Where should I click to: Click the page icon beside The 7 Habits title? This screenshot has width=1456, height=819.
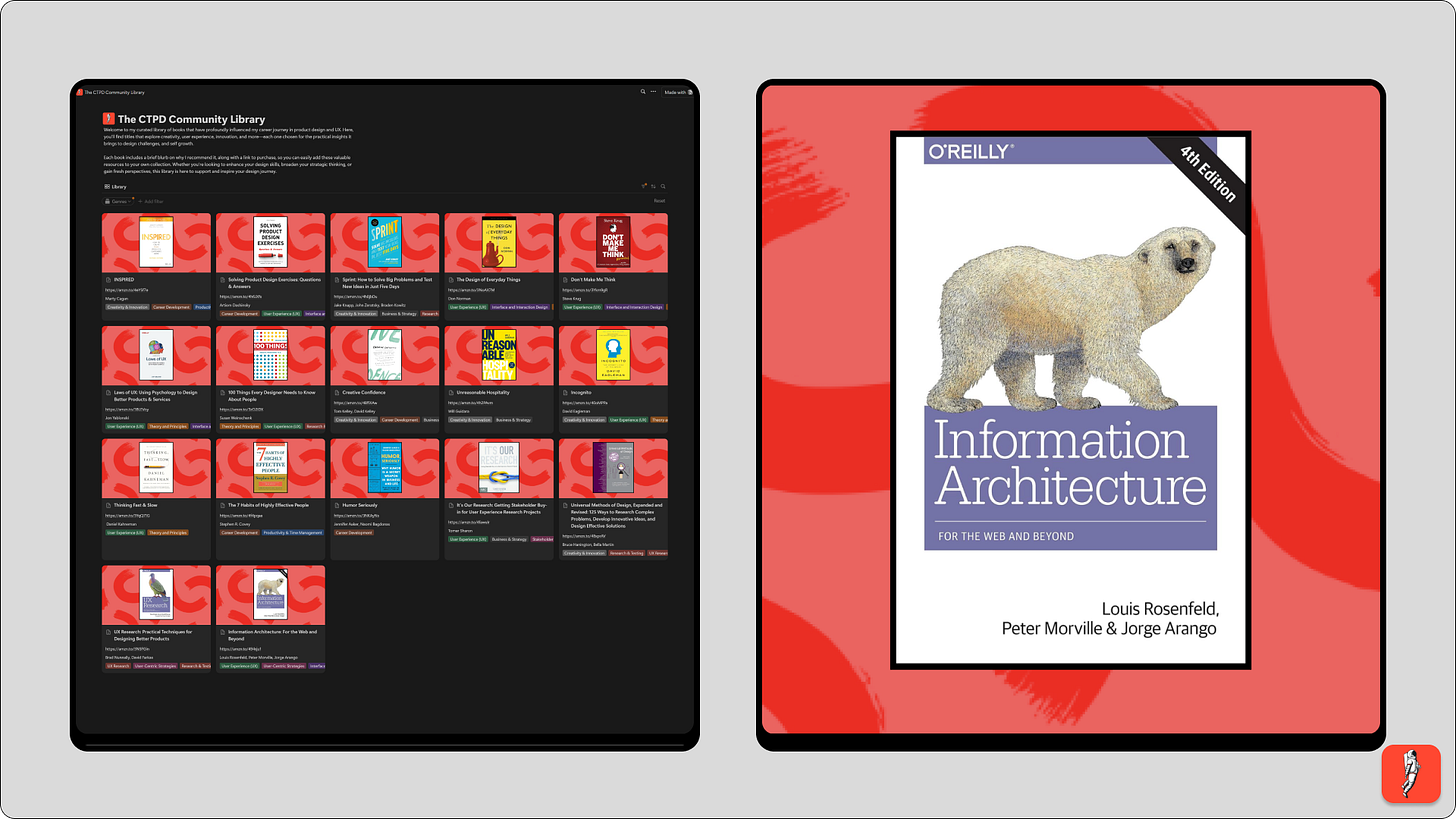(223, 505)
